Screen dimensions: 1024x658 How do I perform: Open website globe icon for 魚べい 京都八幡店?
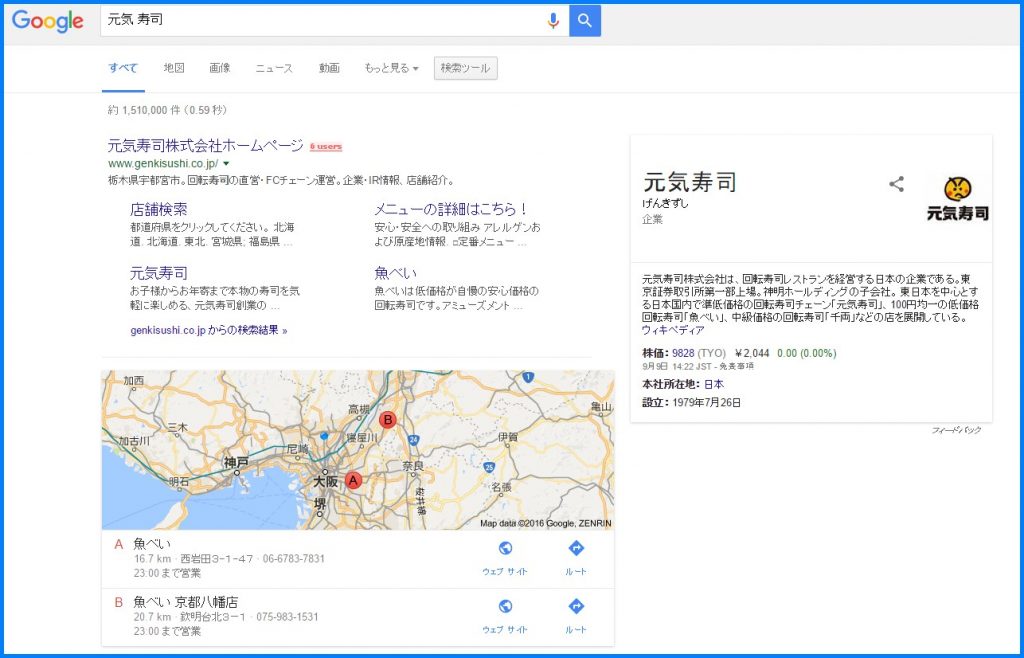505,607
